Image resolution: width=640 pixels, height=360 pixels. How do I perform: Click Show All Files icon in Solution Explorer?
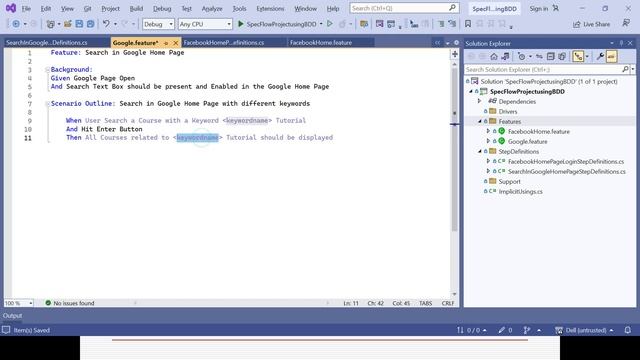pos(562,57)
